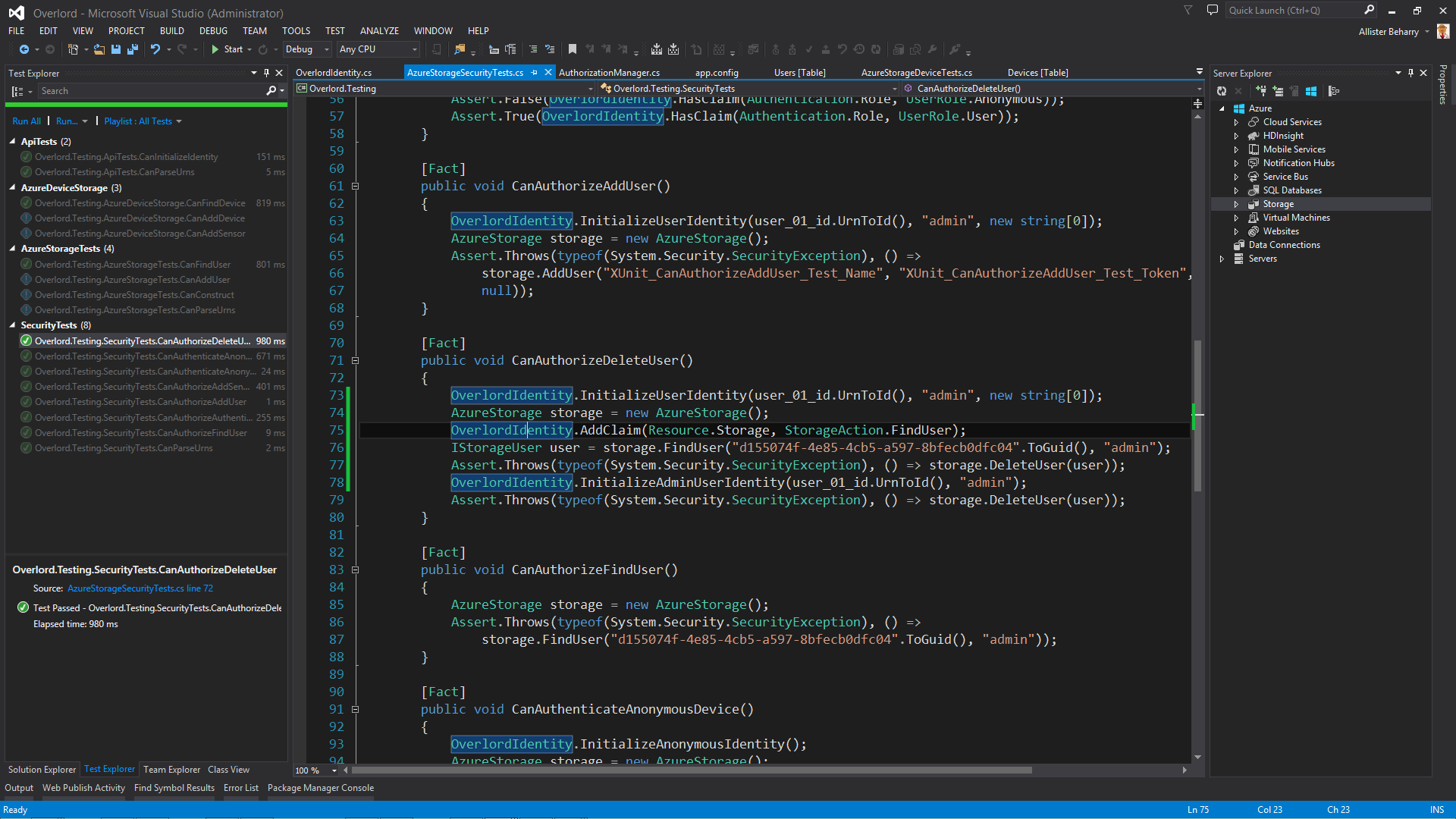Open the AzureStorageSecurityTests.cs line 72 source link
Image resolution: width=1456 pixels, height=819 pixels.
140,588
